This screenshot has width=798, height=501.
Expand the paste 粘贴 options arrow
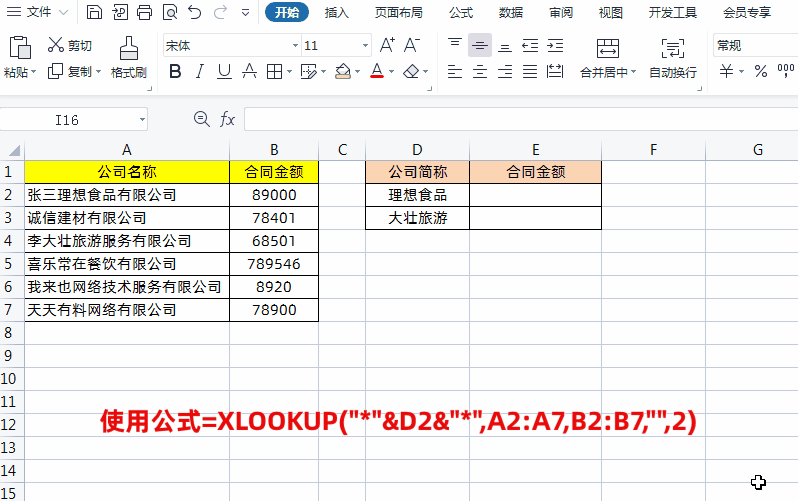(34, 72)
